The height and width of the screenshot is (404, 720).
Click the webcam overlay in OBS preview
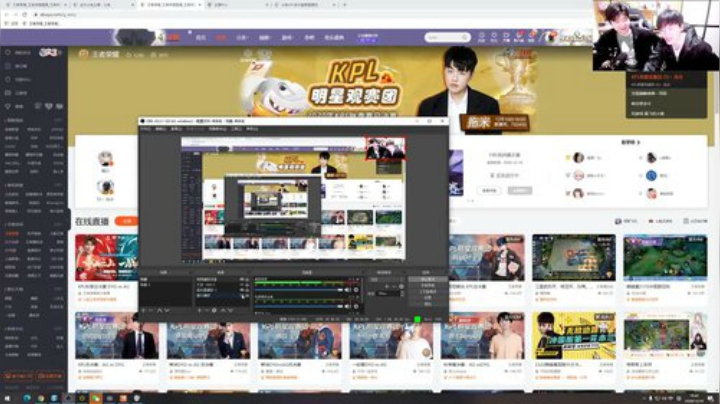pyautogui.click(x=385, y=148)
